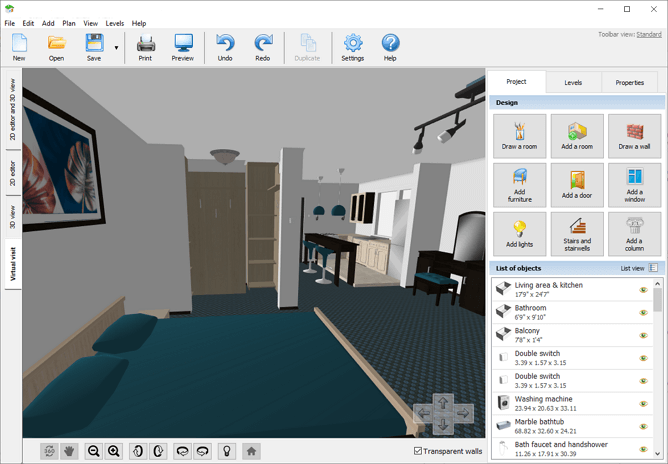Expand the Save options dropdown arrow
The image size is (668, 464).
[116, 48]
